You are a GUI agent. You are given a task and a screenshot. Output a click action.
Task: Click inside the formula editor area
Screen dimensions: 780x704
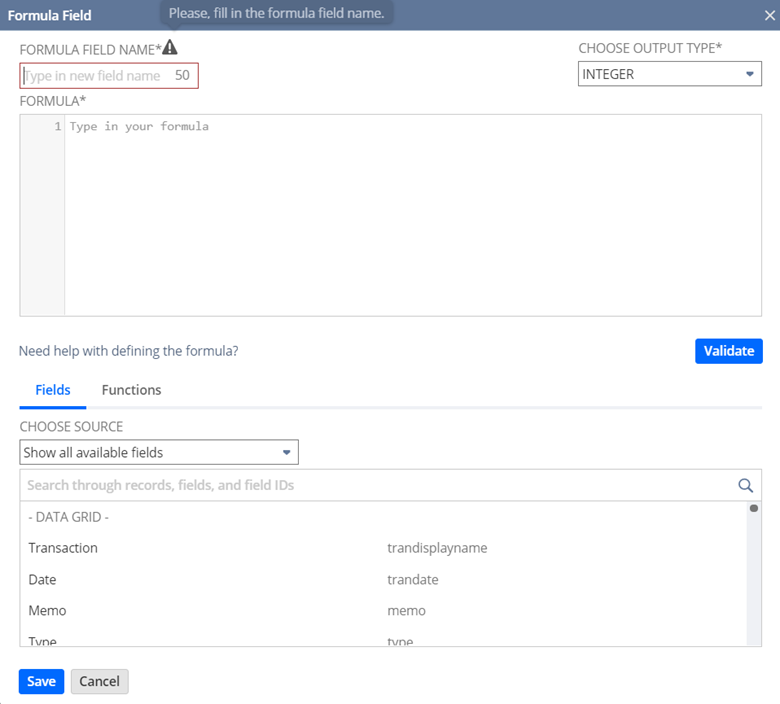coord(410,215)
